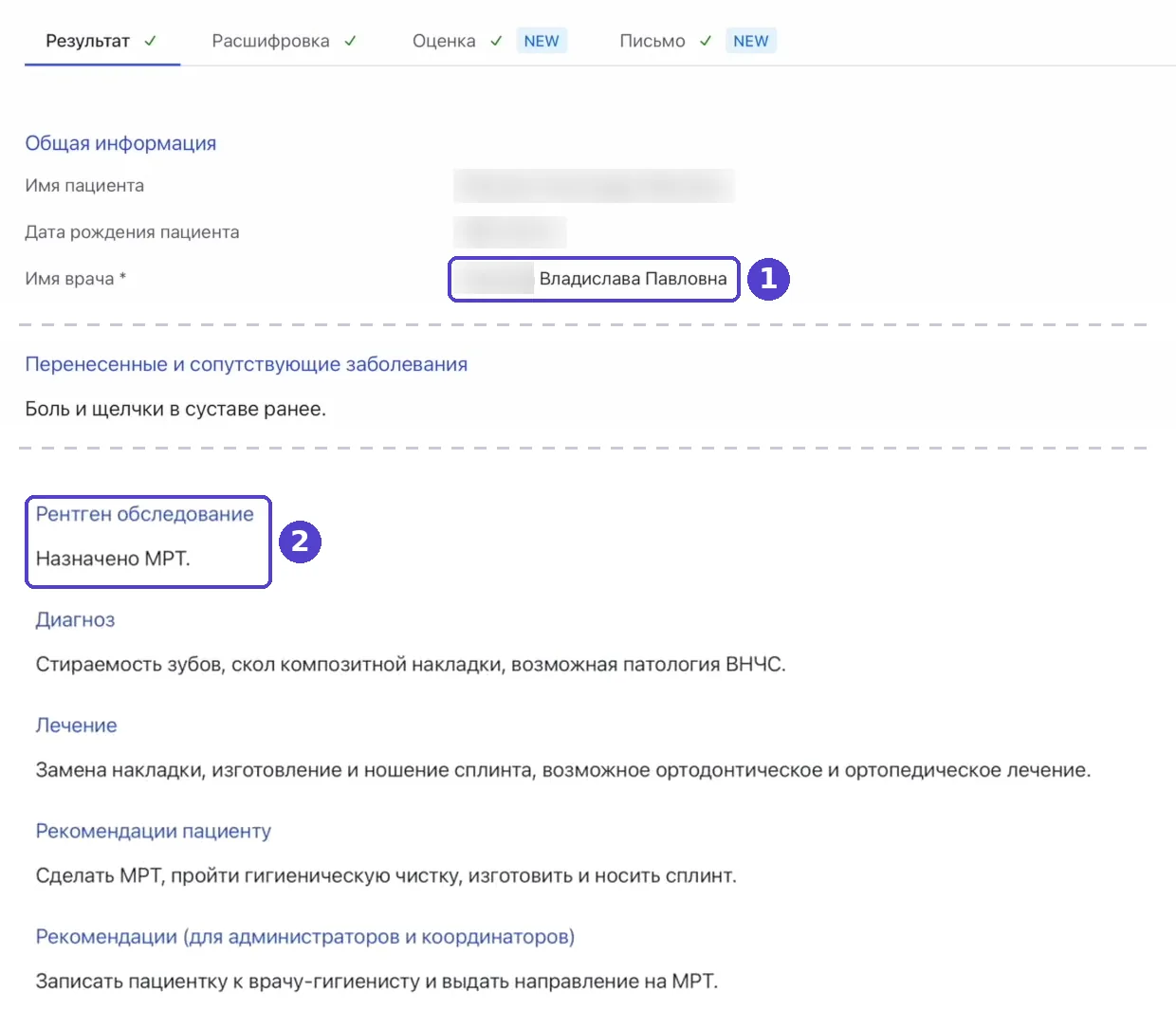This screenshot has width=1176, height=1010.
Task: Click the Рентген обследование heading
Action: 145,514
